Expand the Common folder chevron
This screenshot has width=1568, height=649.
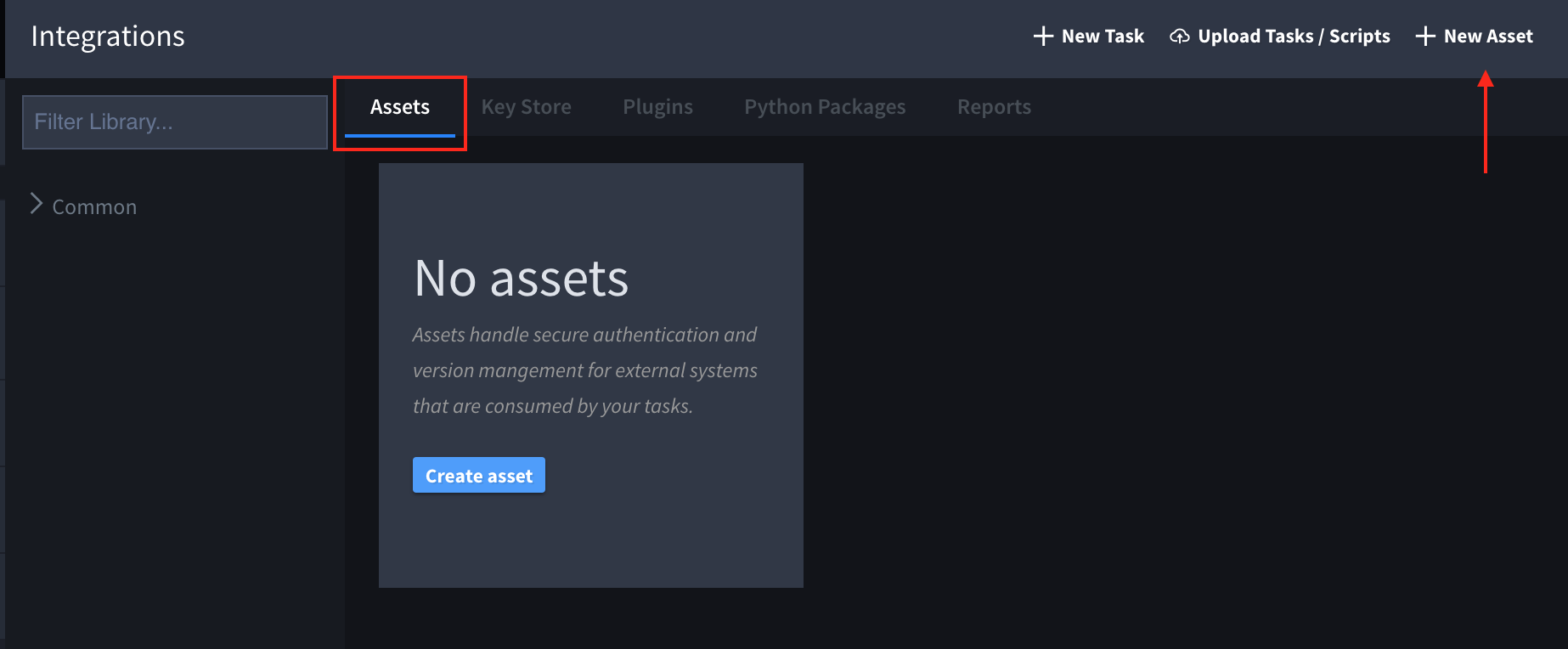[36, 204]
